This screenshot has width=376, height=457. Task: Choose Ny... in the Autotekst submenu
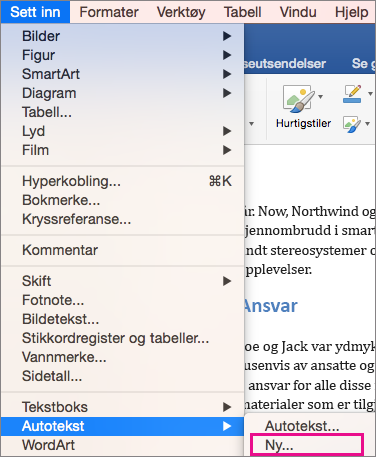pyautogui.click(x=307, y=445)
